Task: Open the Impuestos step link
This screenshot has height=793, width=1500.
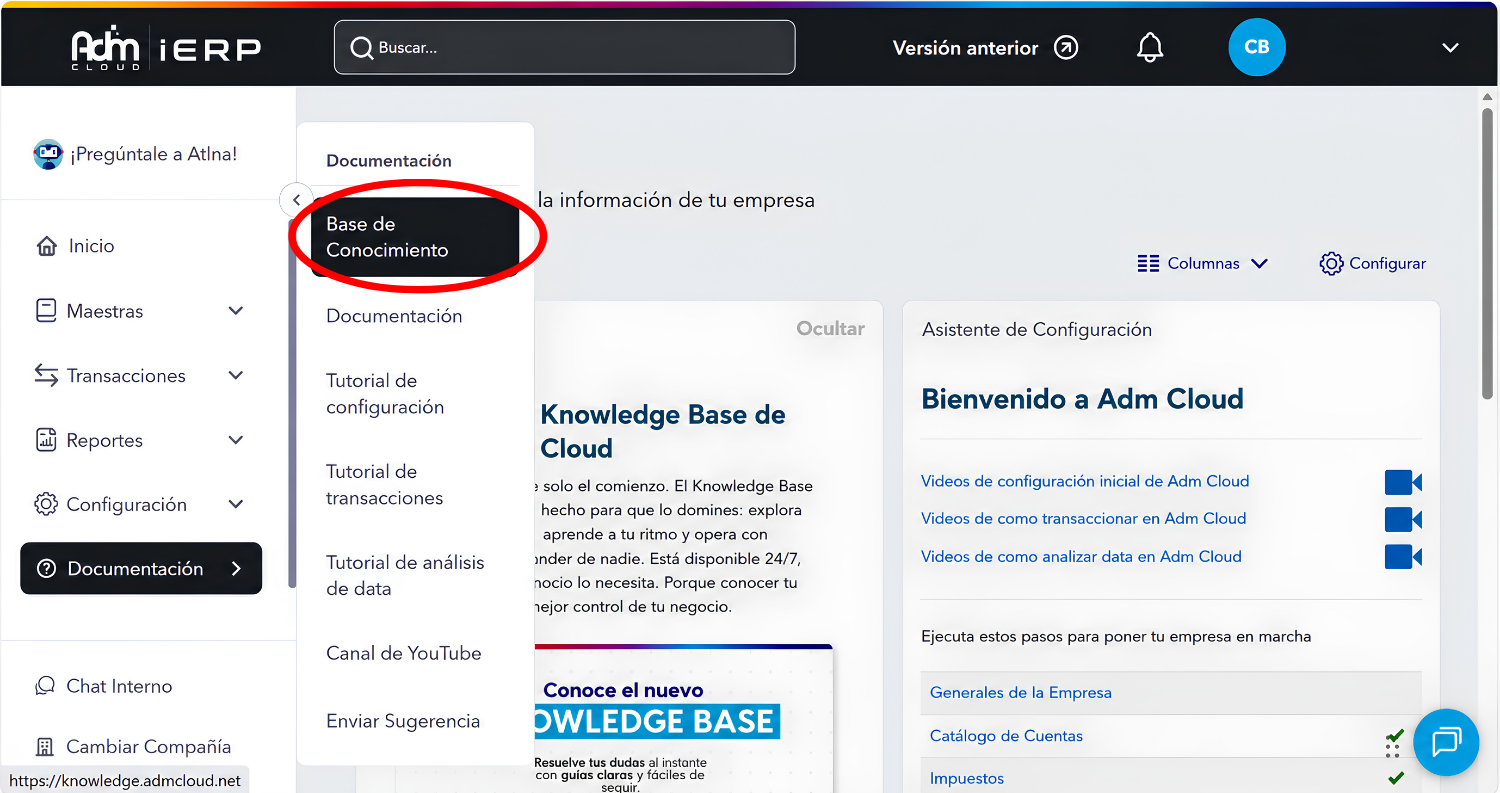Action: 967,778
